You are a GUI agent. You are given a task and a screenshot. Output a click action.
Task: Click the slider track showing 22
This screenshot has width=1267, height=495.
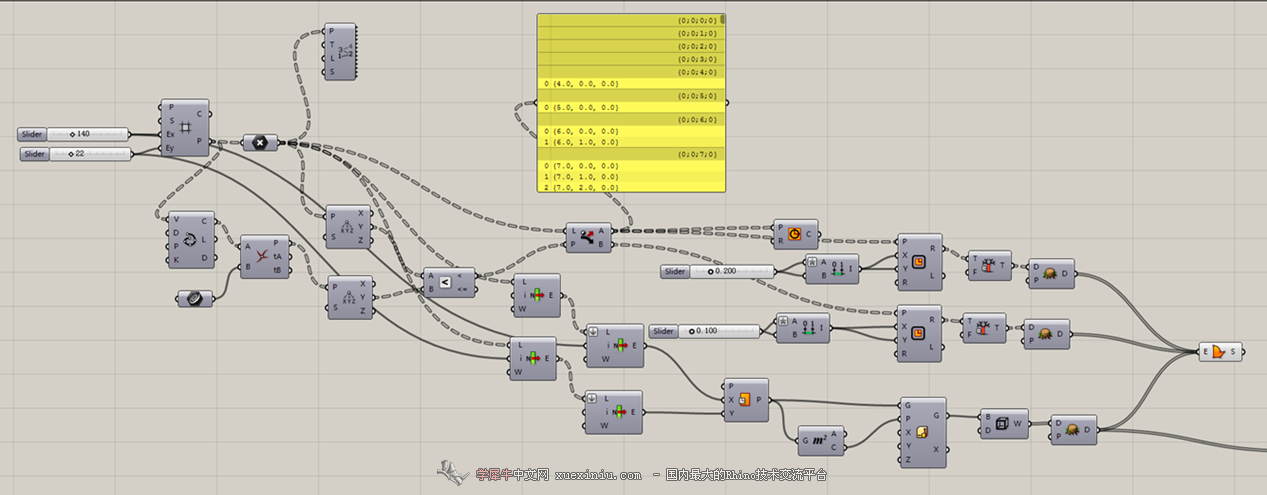click(x=91, y=154)
